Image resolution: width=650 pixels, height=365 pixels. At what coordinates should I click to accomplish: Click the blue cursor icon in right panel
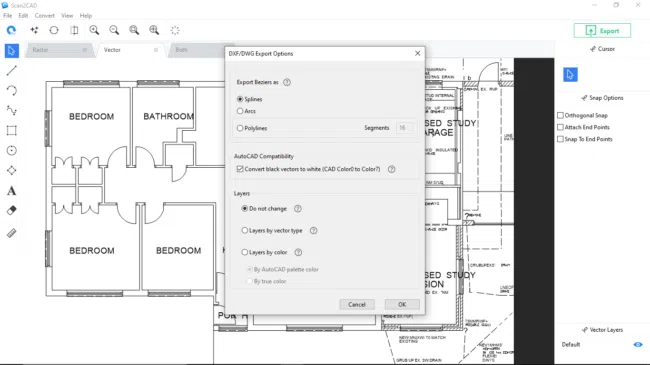click(x=570, y=75)
